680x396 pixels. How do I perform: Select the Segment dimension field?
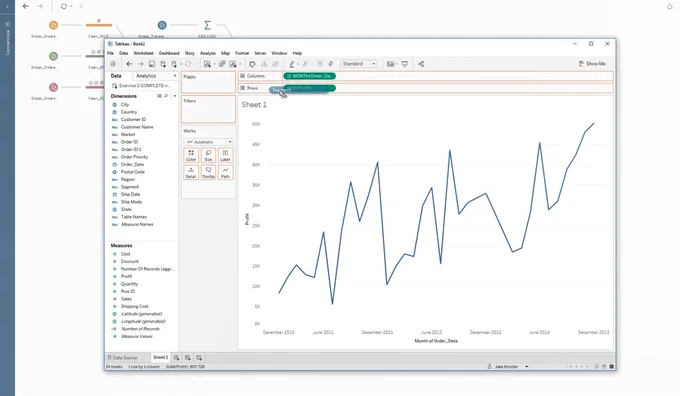point(130,187)
